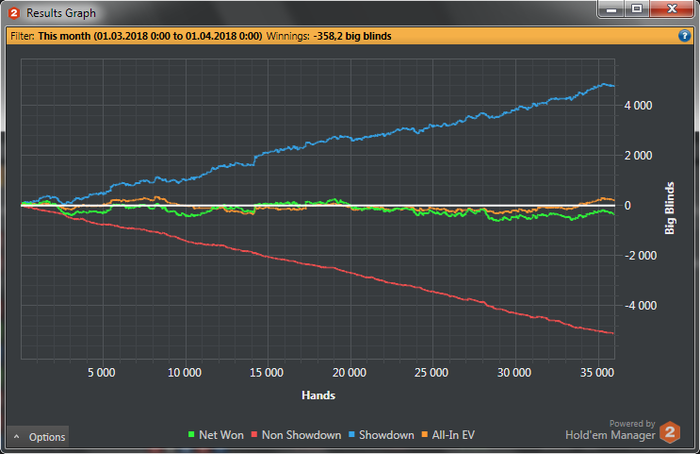
Task: Click the Showdown legend entry
Action: click(381, 435)
